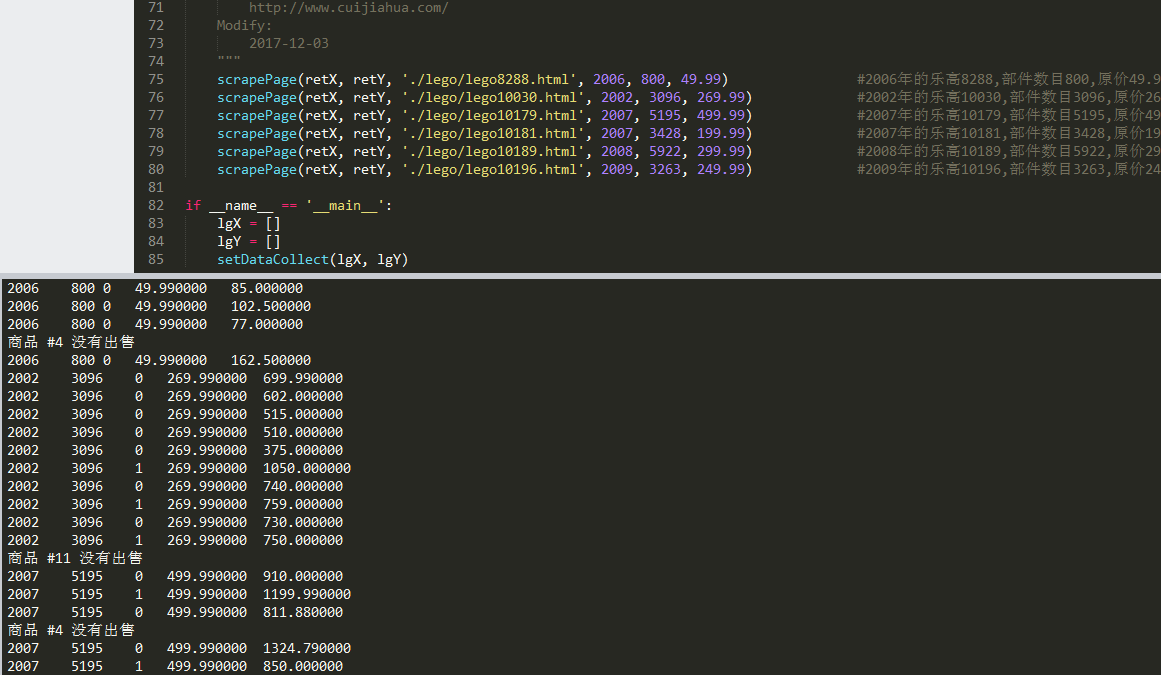
Task: Click './lego/lego10181.html' string in the code
Action: click(x=493, y=133)
